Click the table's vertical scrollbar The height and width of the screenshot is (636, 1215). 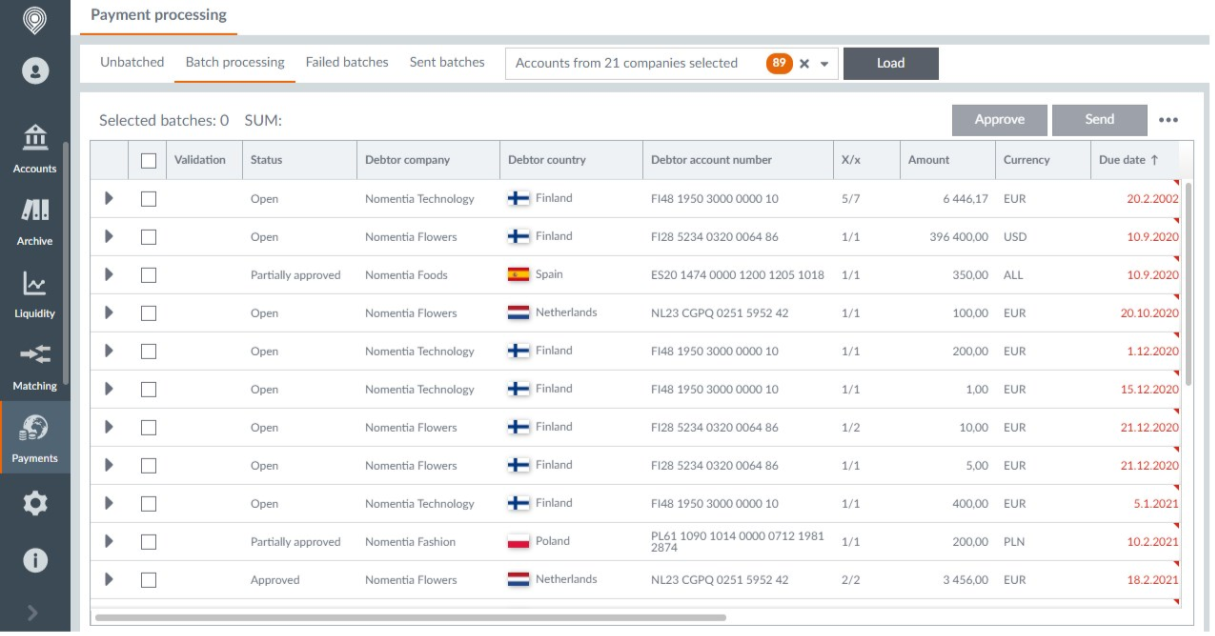[x=1188, y=283]
